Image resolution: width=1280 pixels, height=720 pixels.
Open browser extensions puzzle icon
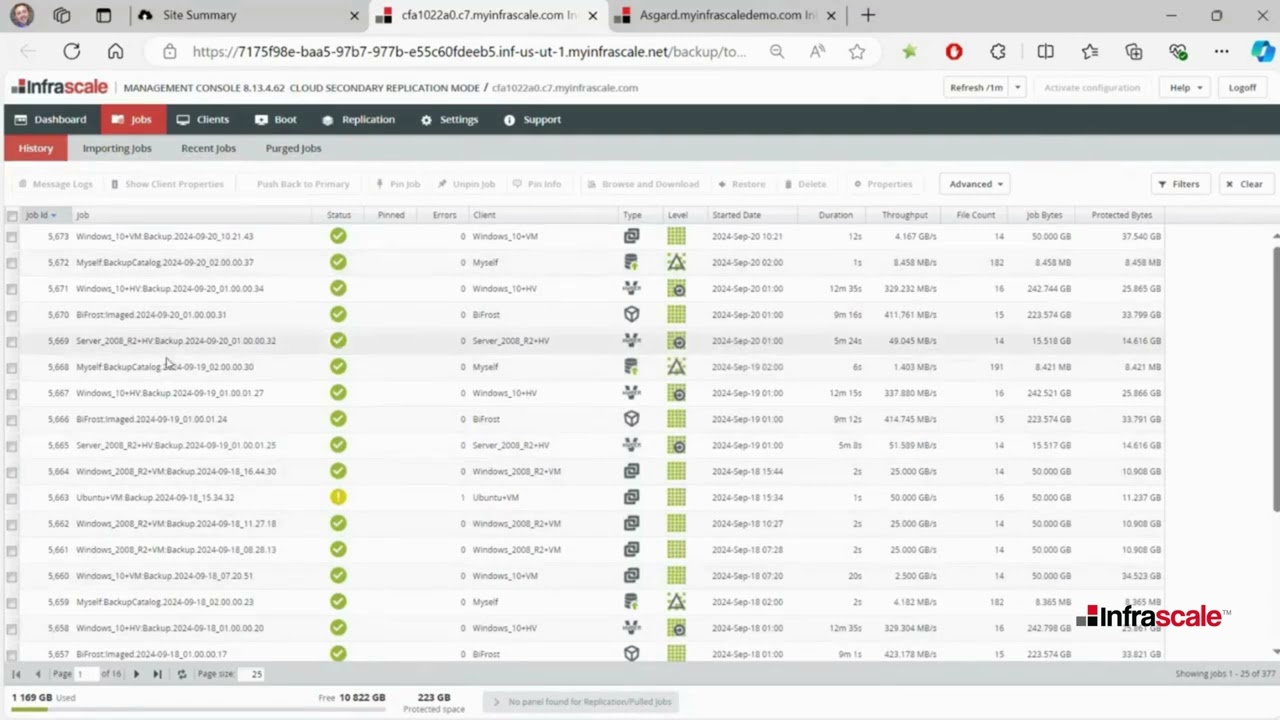tap(998, 52)
